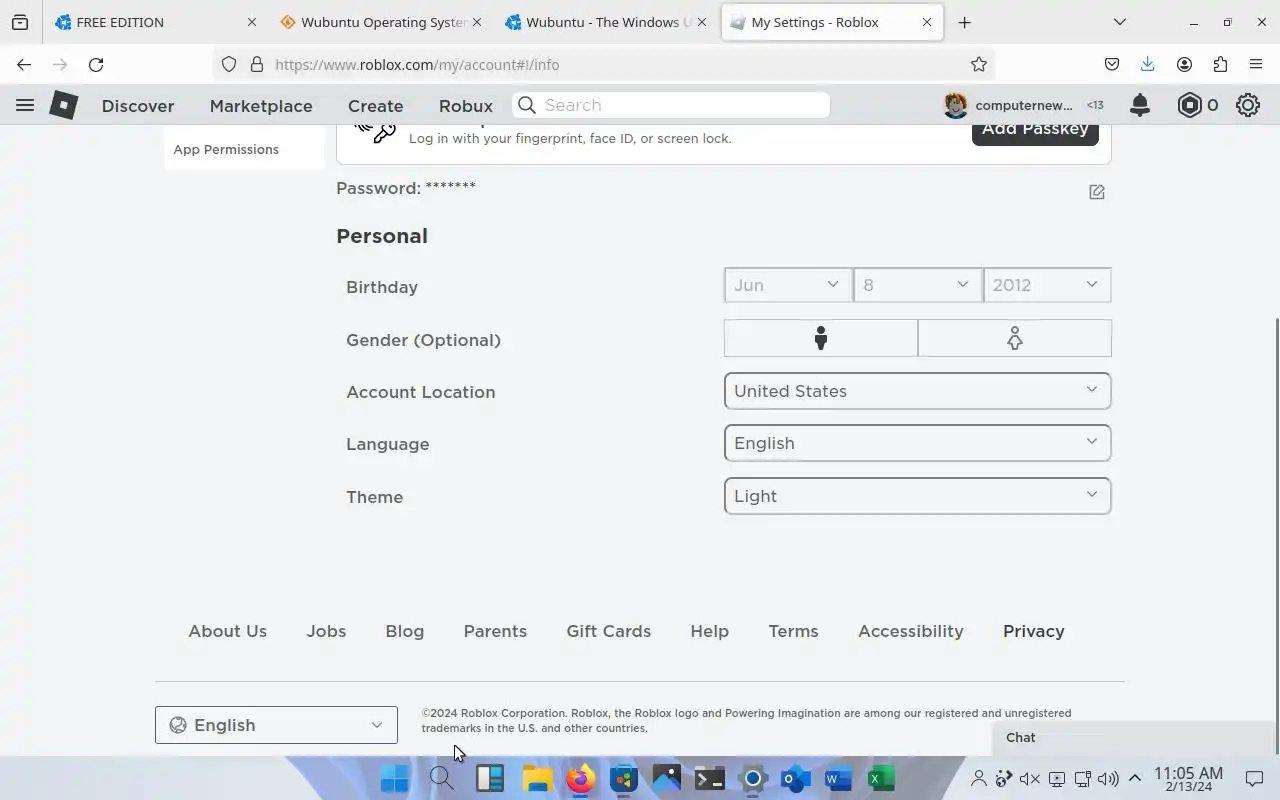
Task: Expand Account Location dropdown United States
Action: 917,391
